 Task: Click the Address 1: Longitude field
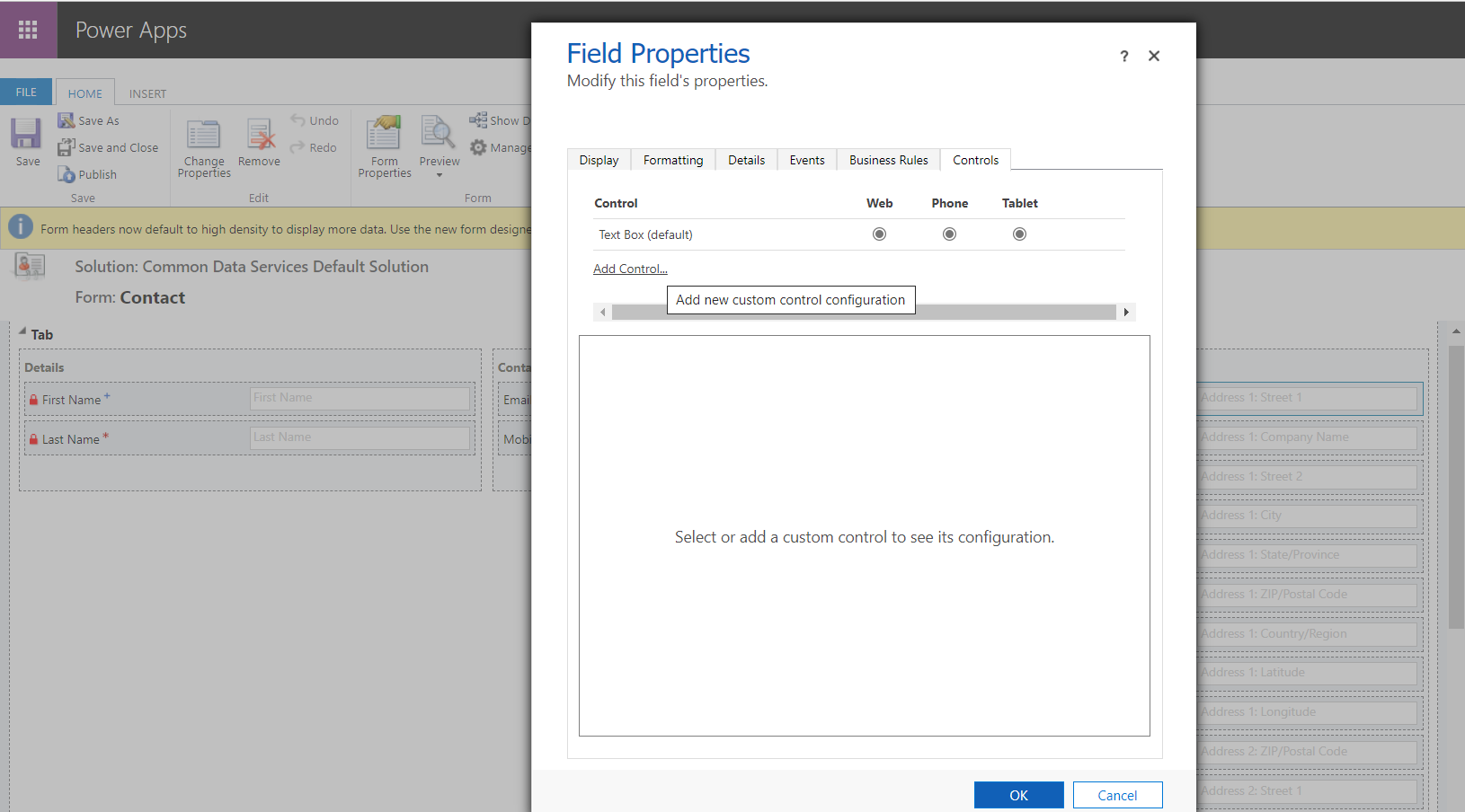tap(1308, 712)
